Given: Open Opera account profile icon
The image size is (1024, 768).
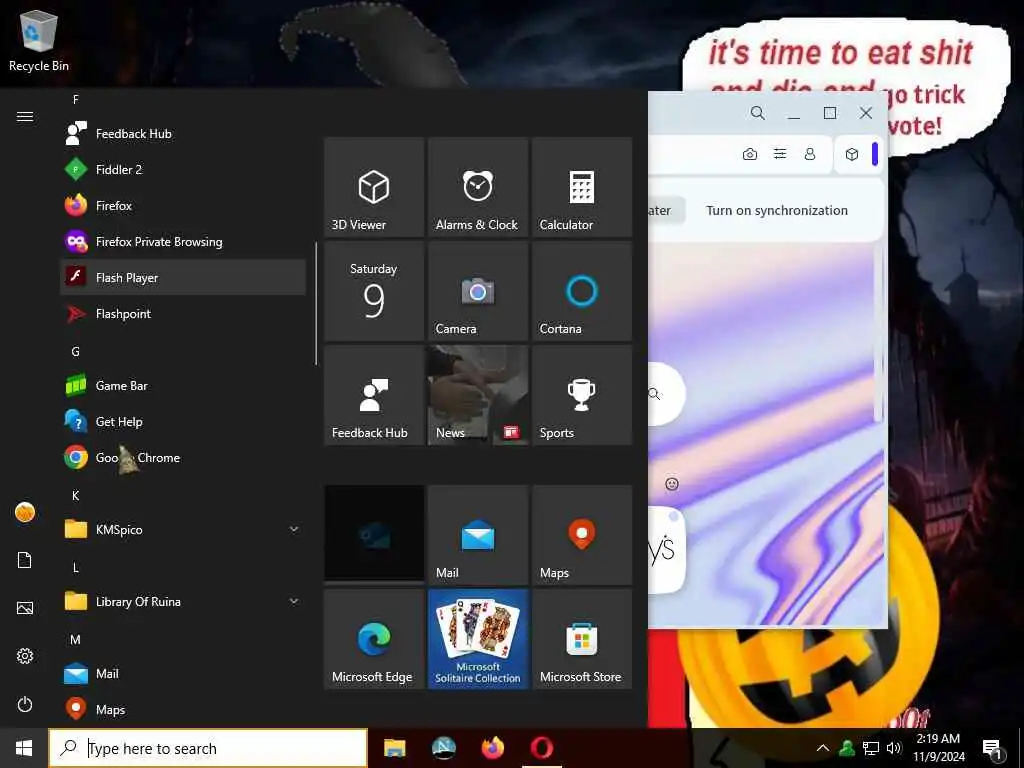Looking at the screenshot, I should point(810,154).
